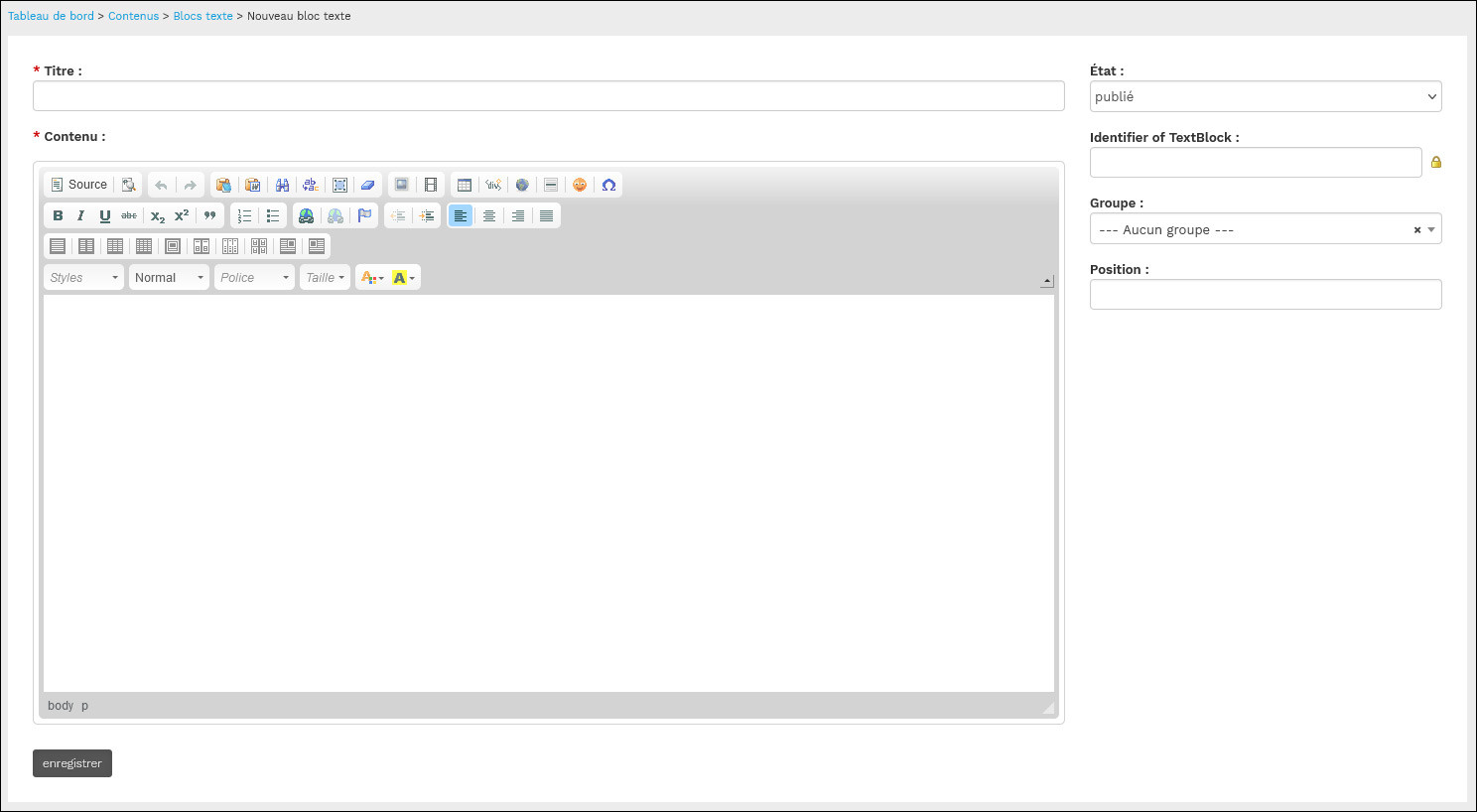Toggle the Source view button
Viewport: 1477px width, 812px height.
(79, 185)
